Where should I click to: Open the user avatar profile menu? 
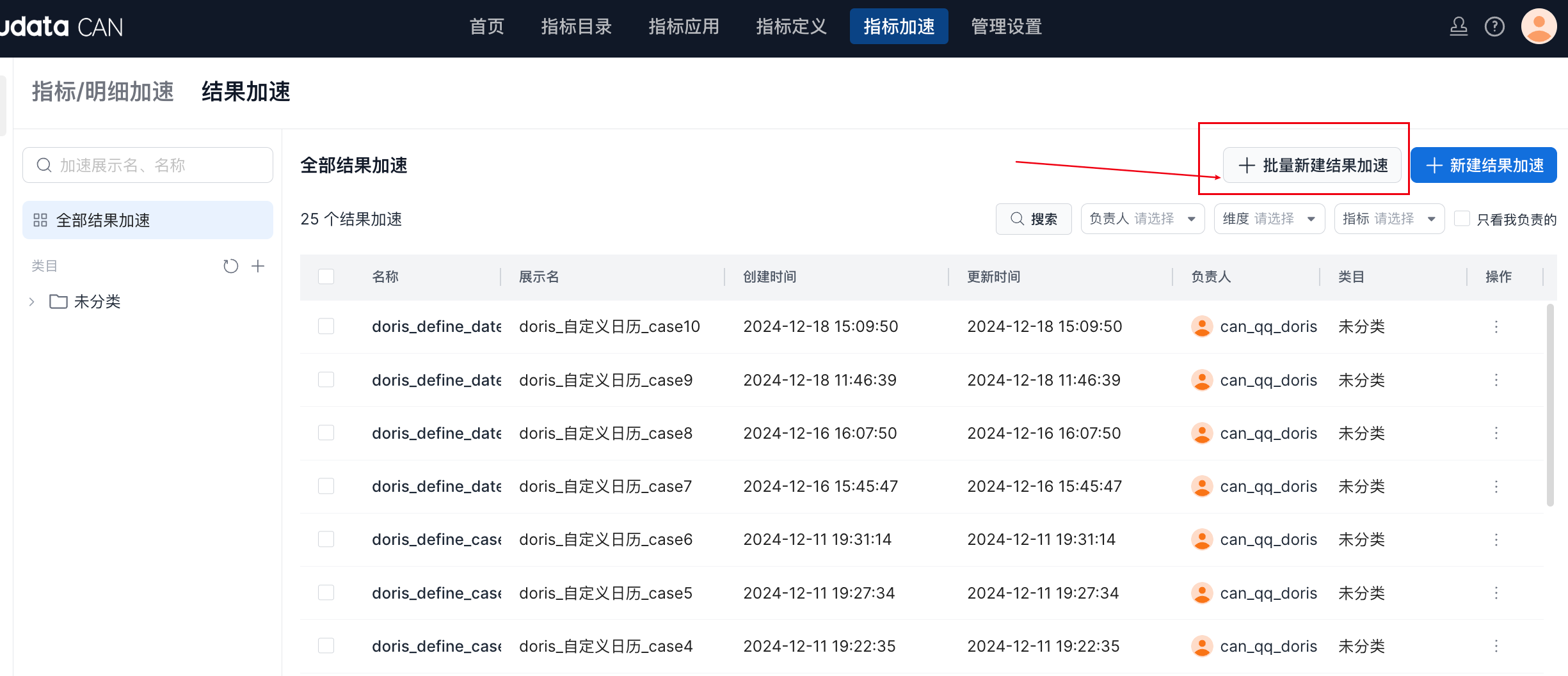[1539, 27]
